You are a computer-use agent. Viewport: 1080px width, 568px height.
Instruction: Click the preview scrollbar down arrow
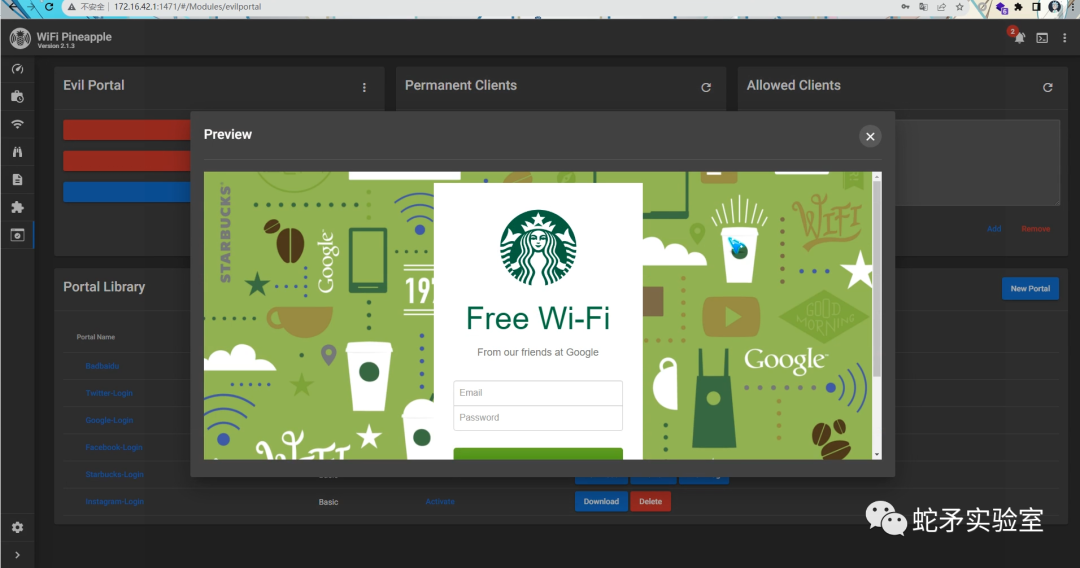click(877, 454)
